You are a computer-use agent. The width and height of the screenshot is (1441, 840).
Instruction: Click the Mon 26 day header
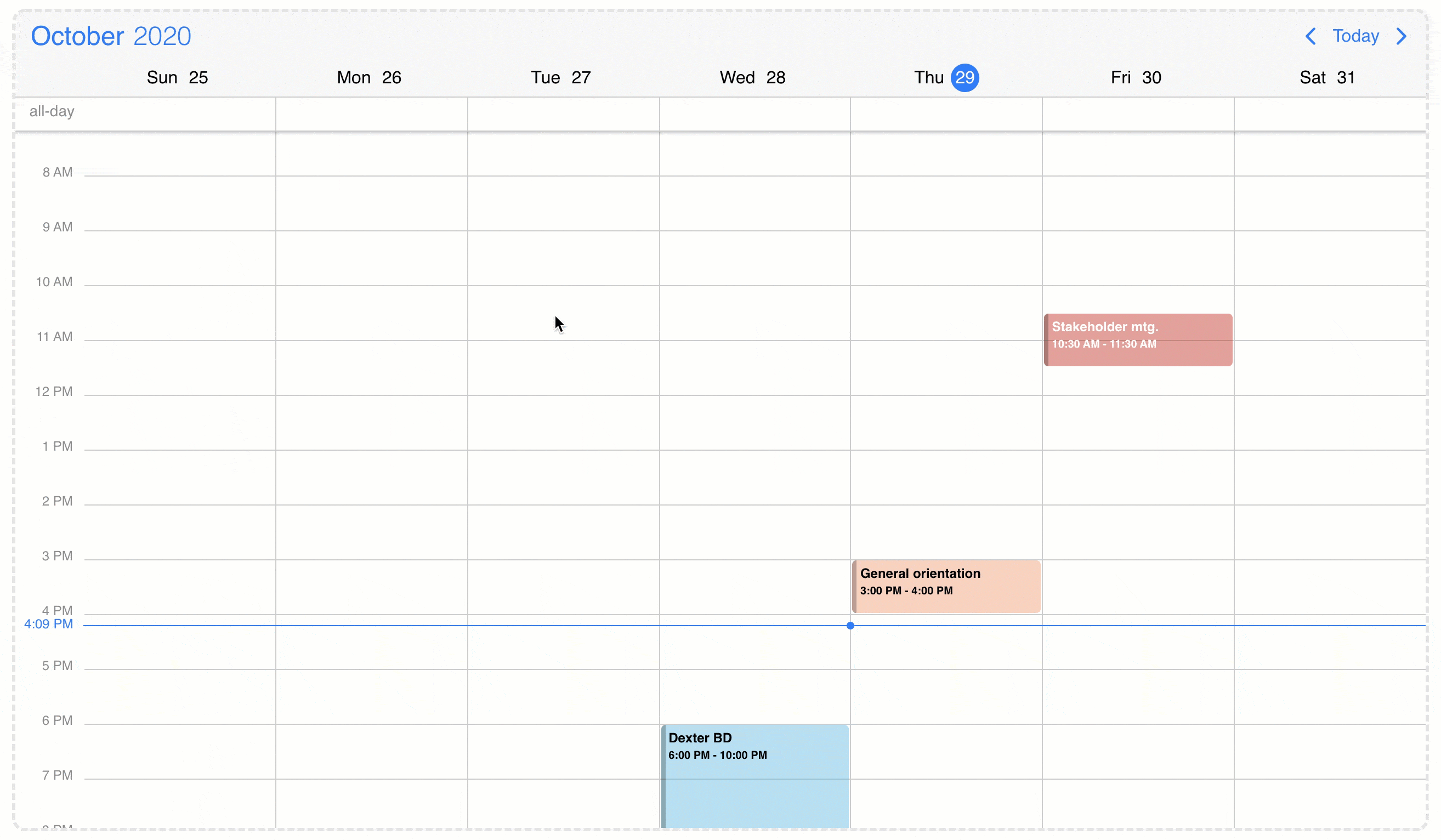pyautogui.click(x=369, y=77)
